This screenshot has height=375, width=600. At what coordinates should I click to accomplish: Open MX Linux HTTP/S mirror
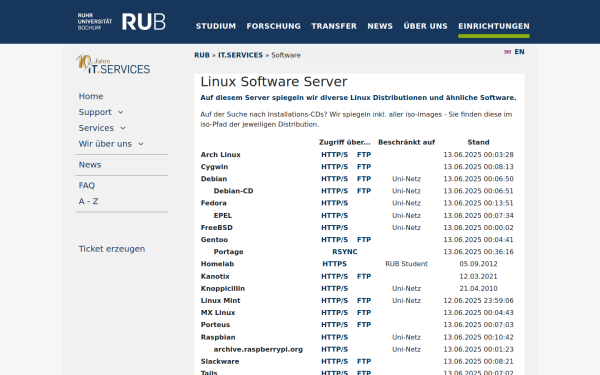click(334, 313)
